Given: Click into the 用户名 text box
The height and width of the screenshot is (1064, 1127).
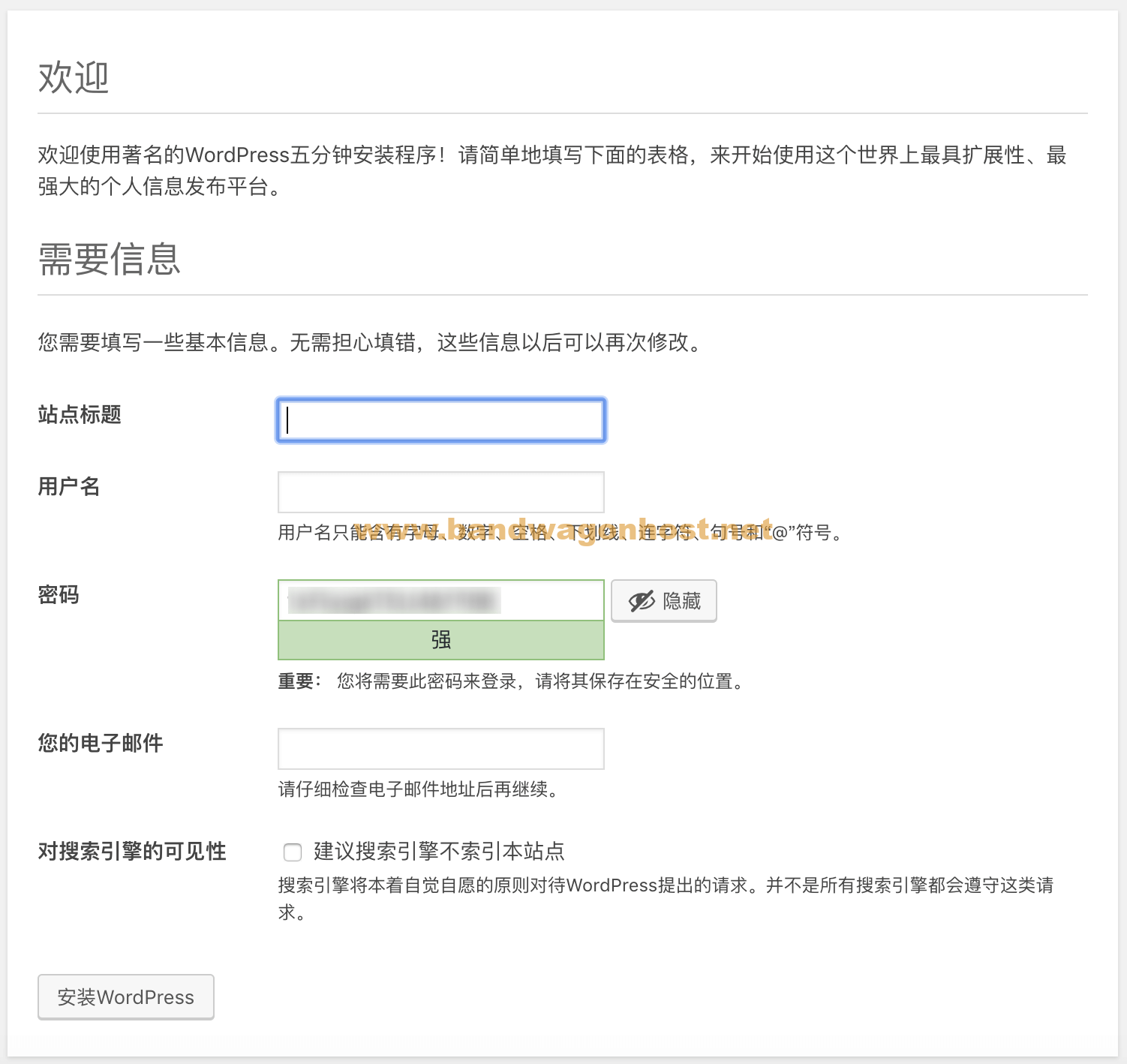Looking at the screenshot, I should pos(441,492).
